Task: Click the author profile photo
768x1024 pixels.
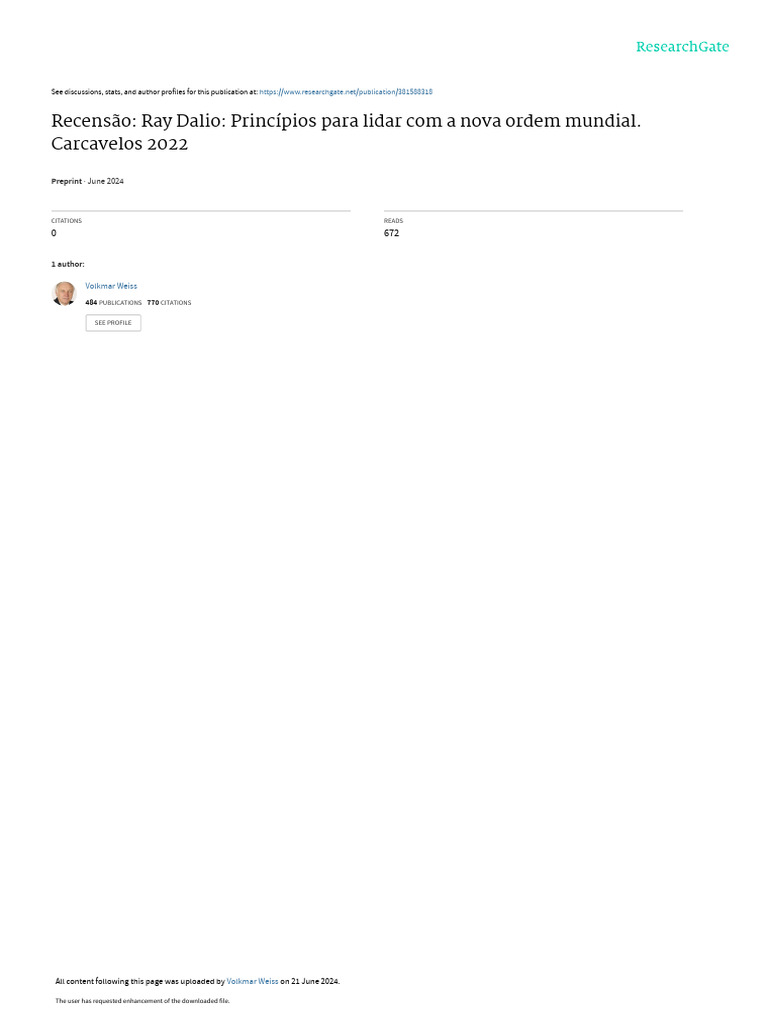Action: (x=64, y=293)
